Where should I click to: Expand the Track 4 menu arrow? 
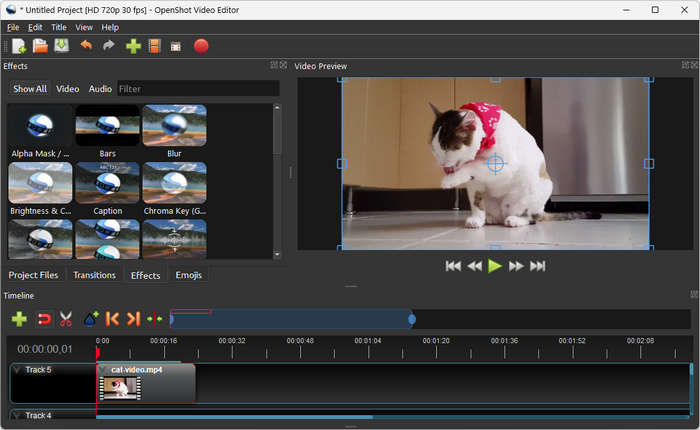tap(17, 416)
